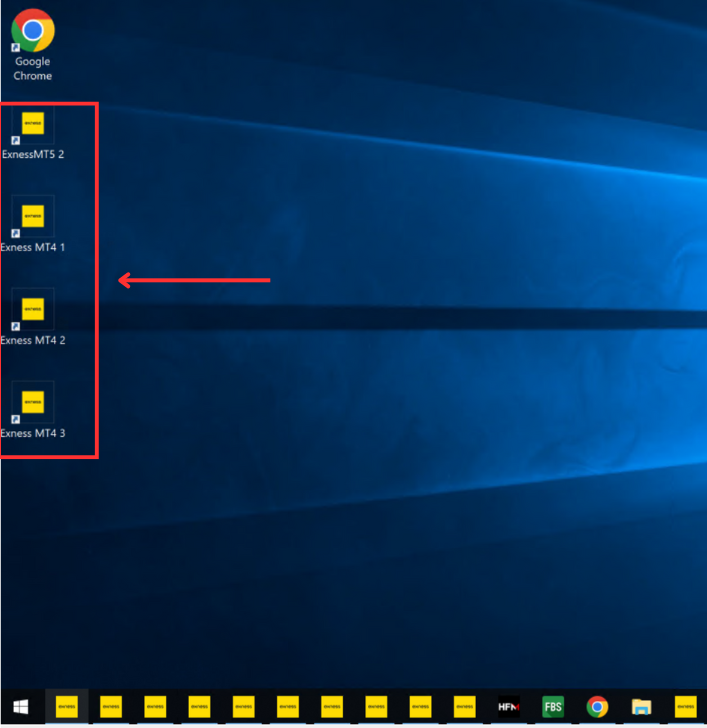Select the ExnessMT5 2 desktop icon
The width and height of the screenshot is (707, 728).
tap(32, 134)
